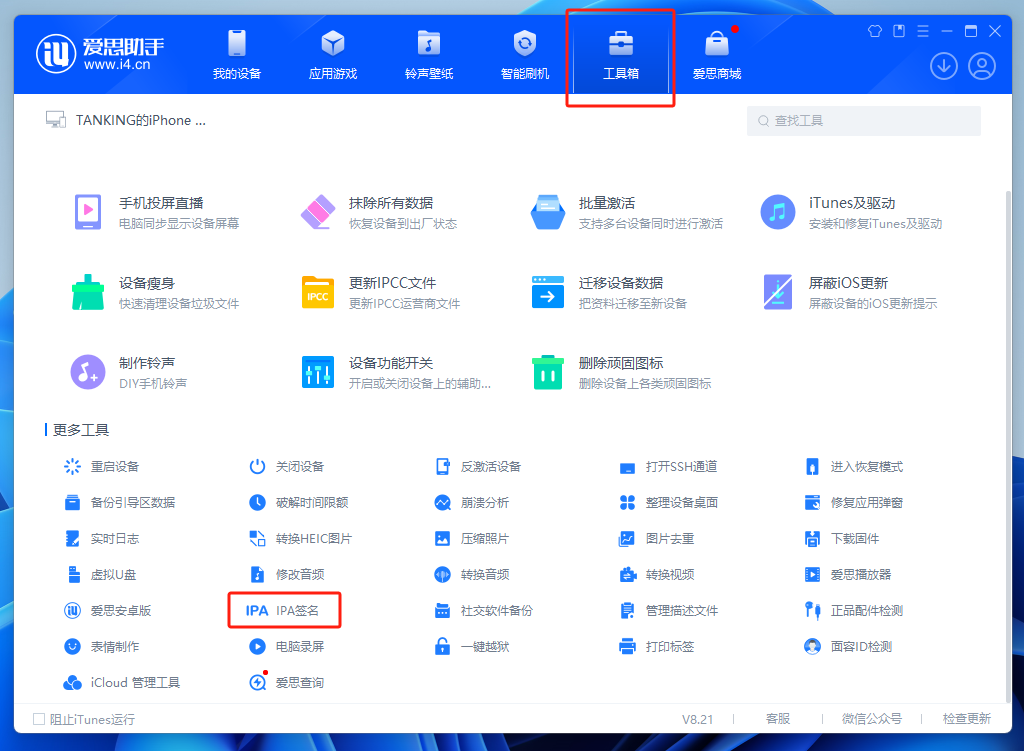
Task: Open 修改音频 tool
Action: click(287, 574)
